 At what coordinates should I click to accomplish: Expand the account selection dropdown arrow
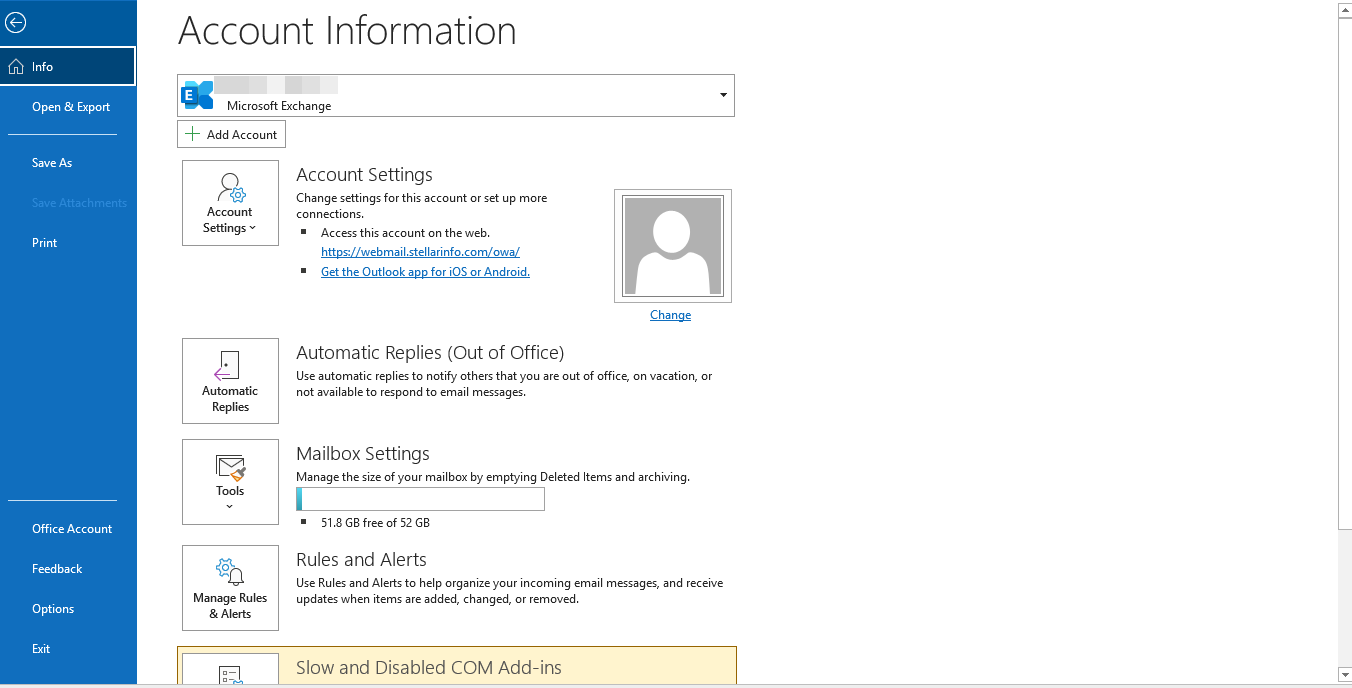click(x=723, y=95)
